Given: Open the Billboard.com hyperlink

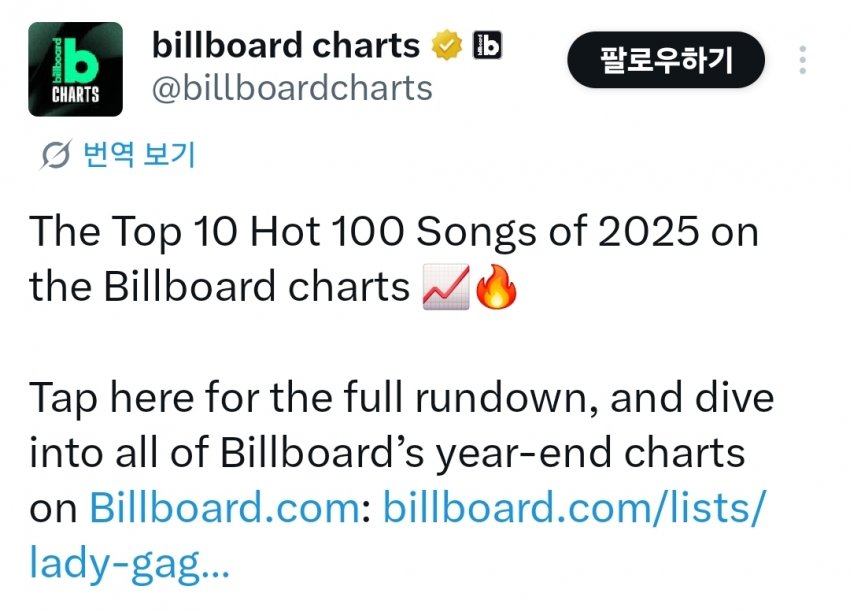Looking at the screenshot, I should coord(225,508).
